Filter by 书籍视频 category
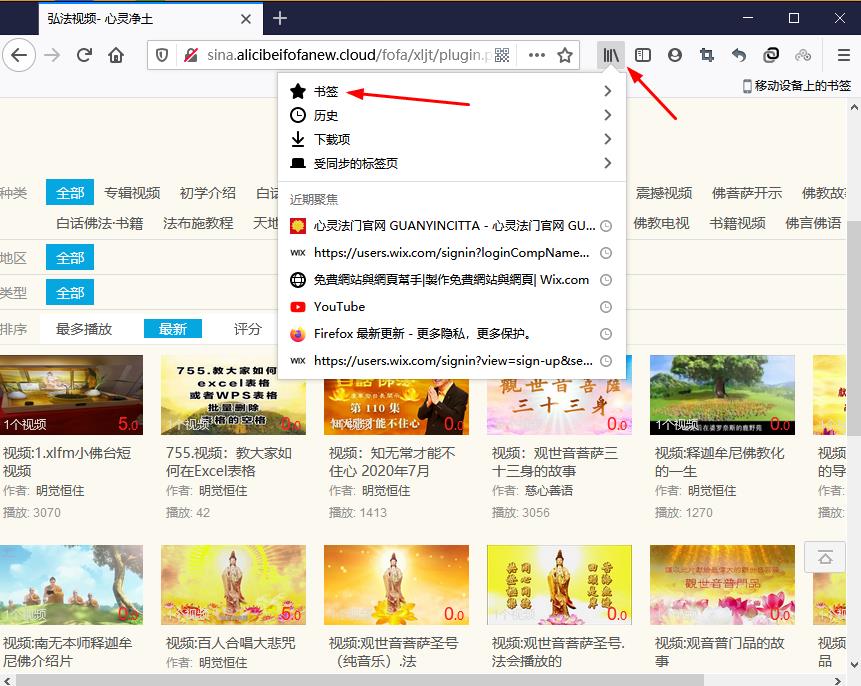This screenshot has height=686, width=861. 737,223
